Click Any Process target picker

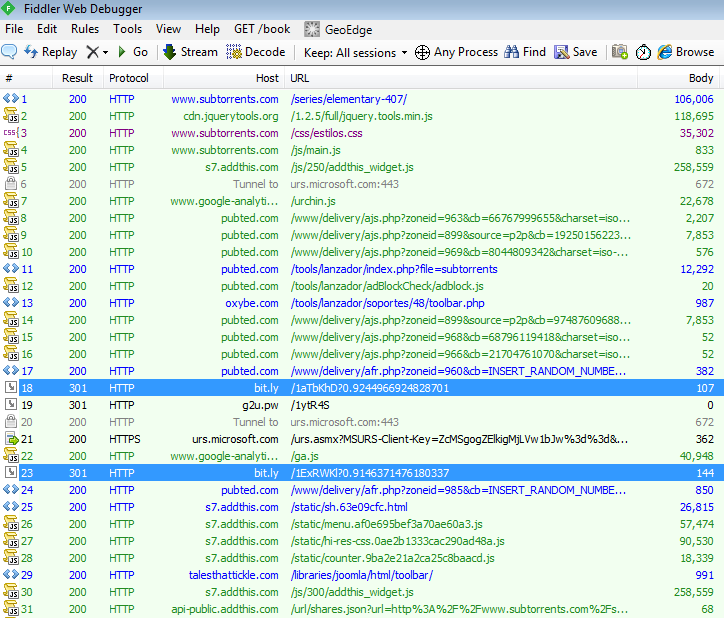coord(456,52)
